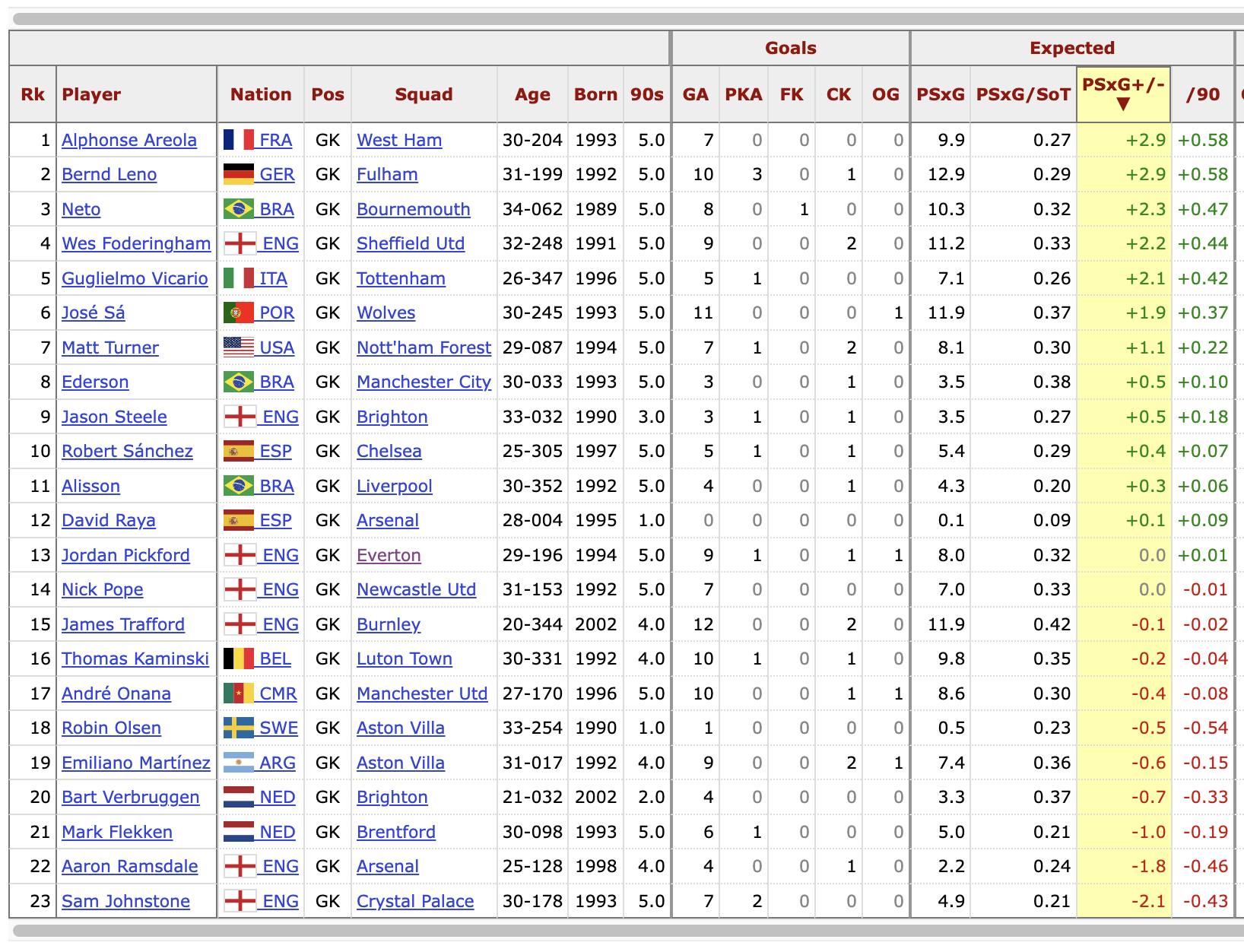Click the USA flag for Matt Turner
This screenshot has width=1244, height=952.
pyautogui.click(x=239, y=347)
